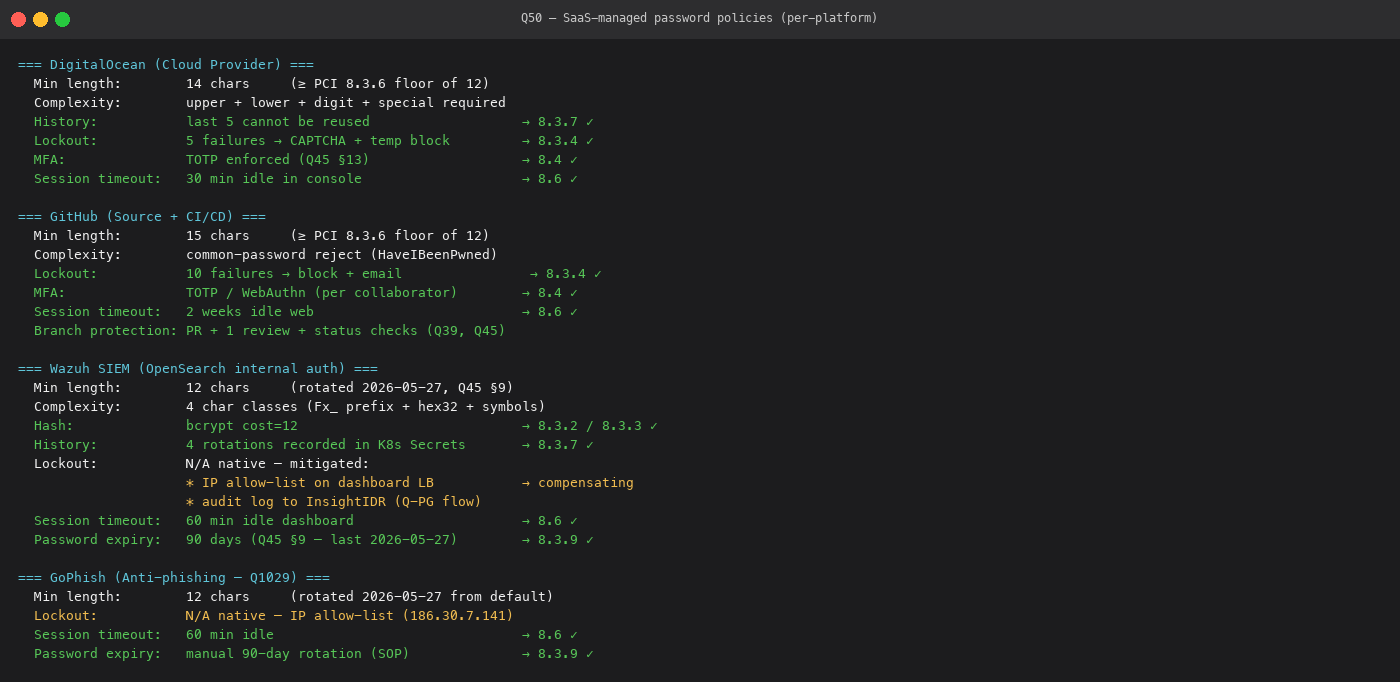Click '→ 8.3.2 / 8.3.3 ✓' reference
This screenshot has width=1400, height=682.
pos(590,425)
